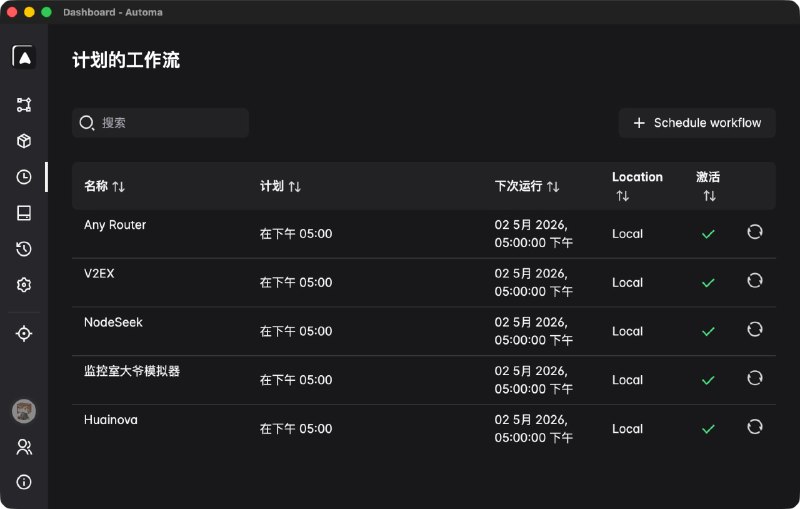Click the 计划的工作流 page heading

click(126, 60)
